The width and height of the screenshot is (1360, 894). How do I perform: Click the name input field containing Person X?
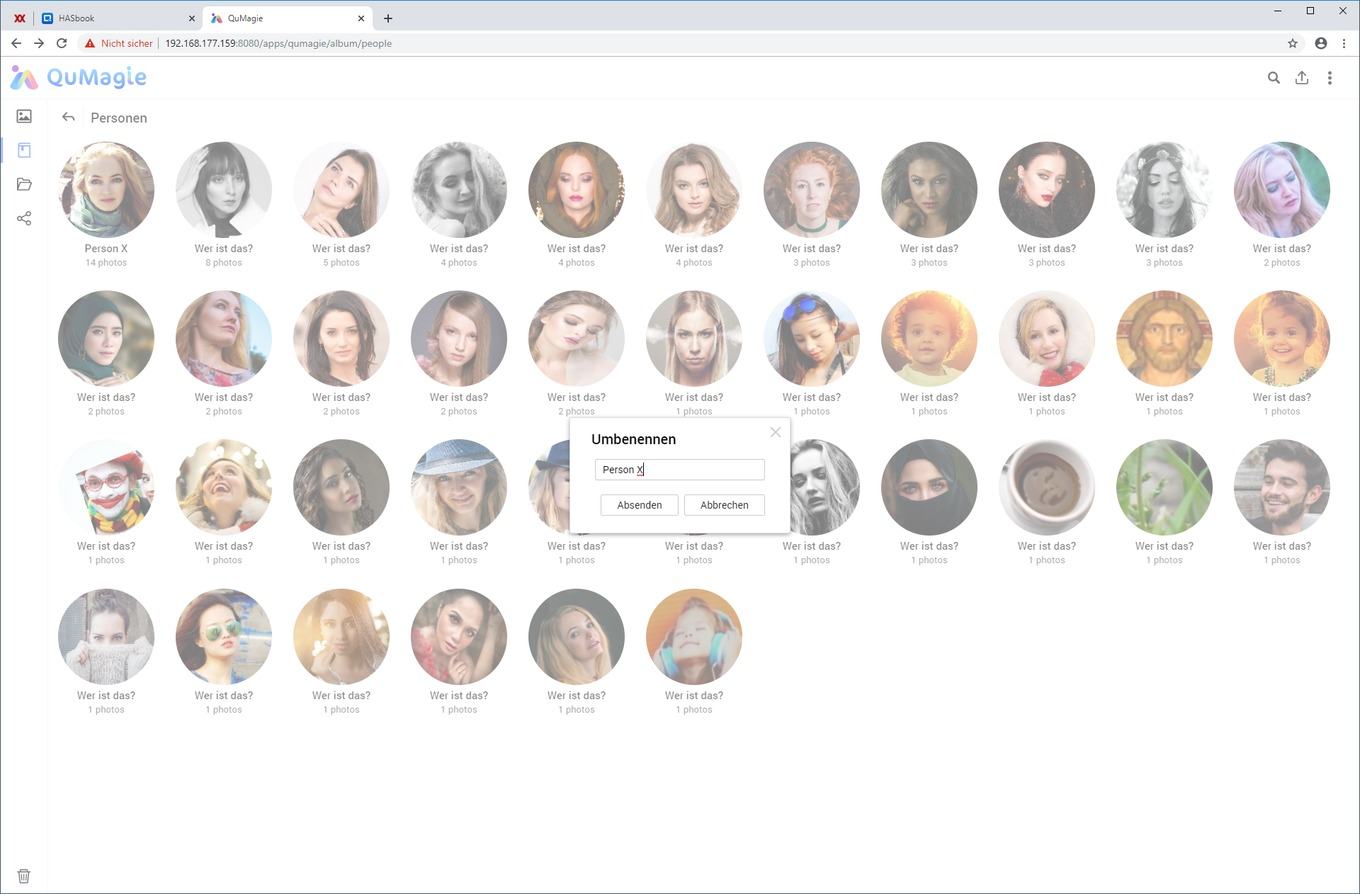[x=680, y=469]
